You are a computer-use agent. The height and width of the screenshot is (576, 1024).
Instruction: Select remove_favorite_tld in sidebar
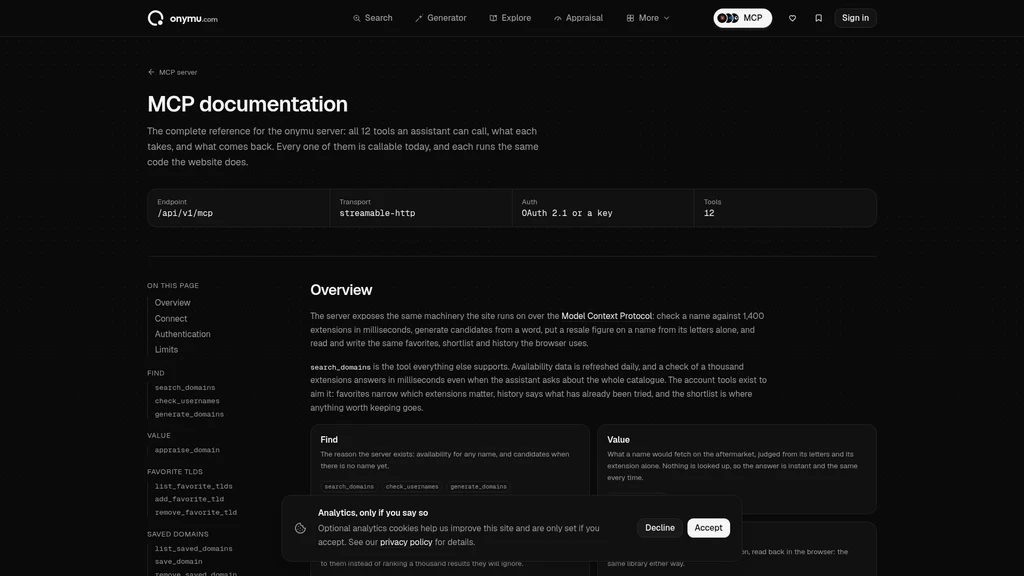tap(195, 513)
